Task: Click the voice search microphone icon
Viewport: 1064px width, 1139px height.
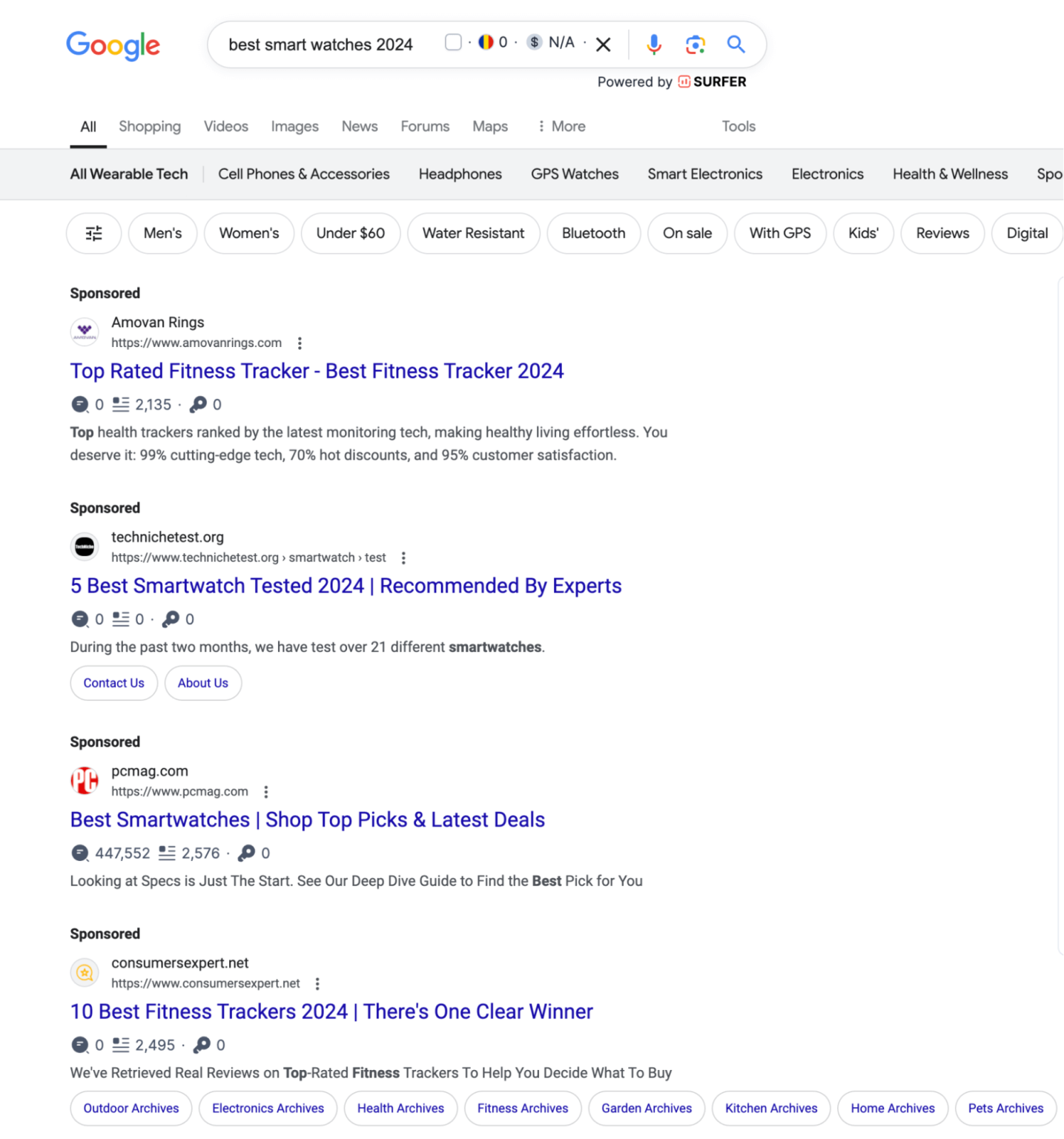Action: (x=653, y=44)
